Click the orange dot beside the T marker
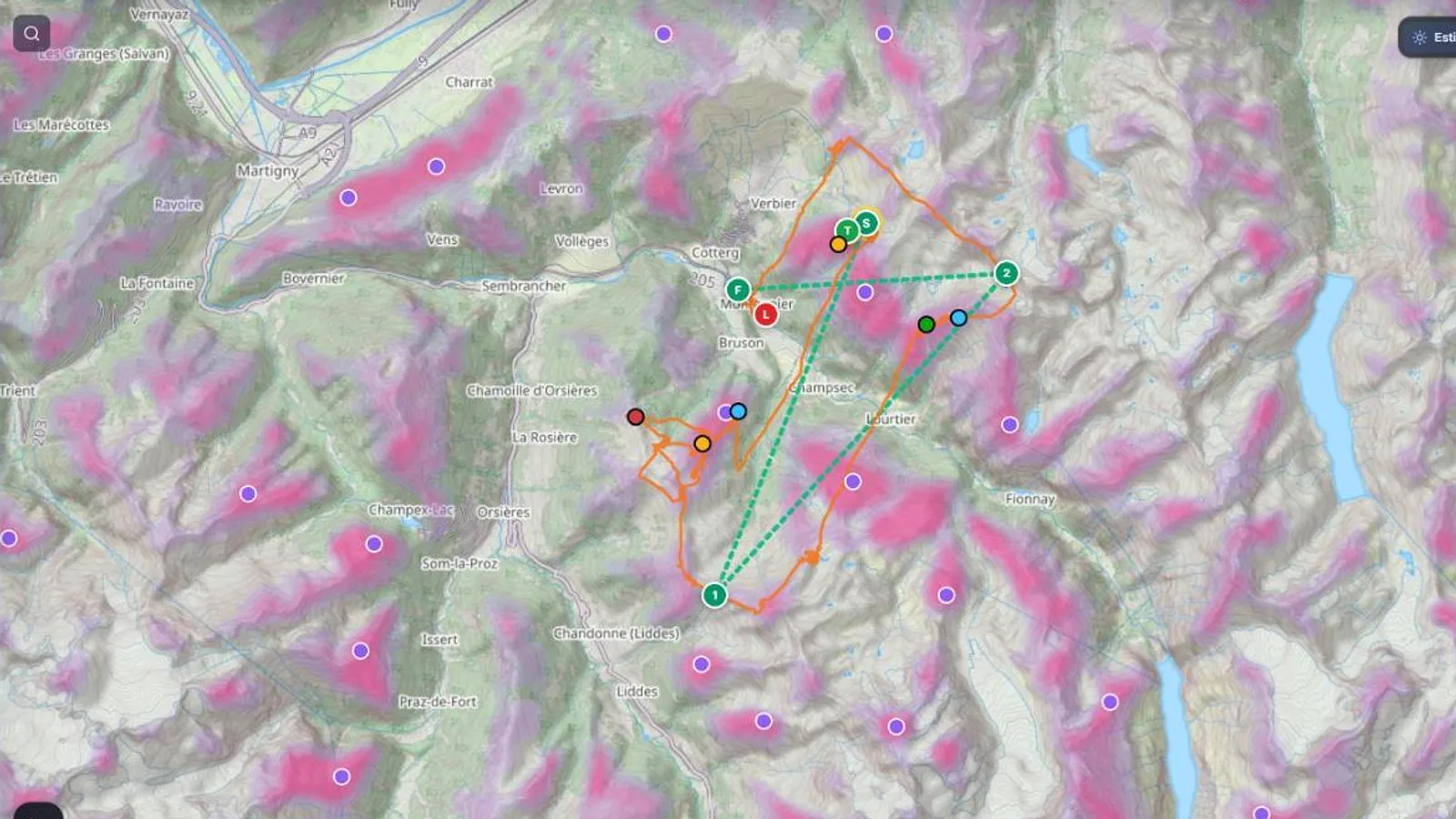This screenshot has height=819, width=1456. point(838,244)
